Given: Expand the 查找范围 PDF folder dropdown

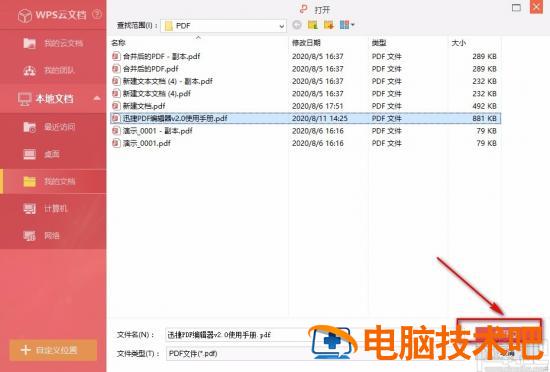Looking at the screenshot, I should click(x=281, y=26).
